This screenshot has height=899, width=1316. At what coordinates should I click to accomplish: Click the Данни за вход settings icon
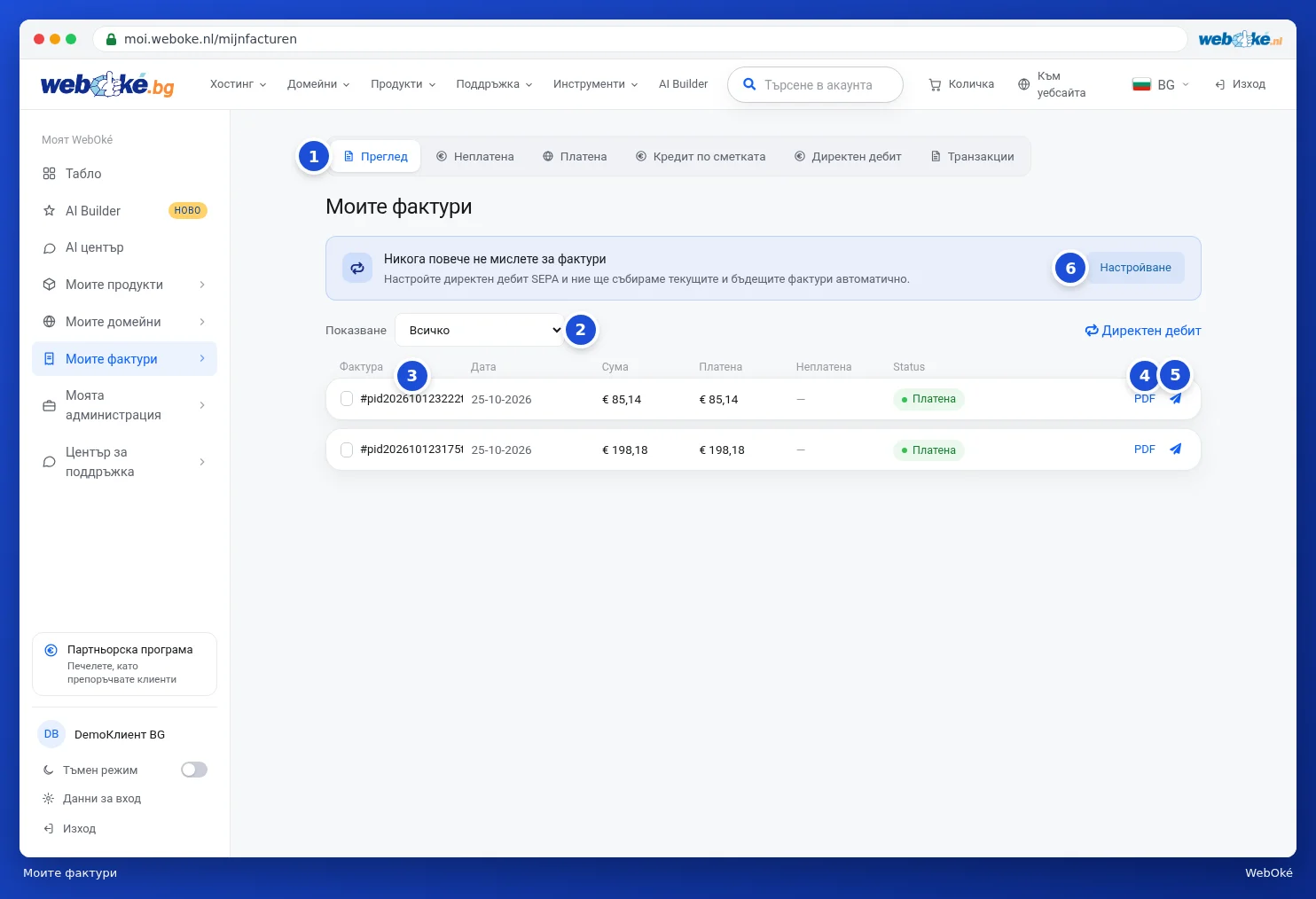[x=49, y=799]
